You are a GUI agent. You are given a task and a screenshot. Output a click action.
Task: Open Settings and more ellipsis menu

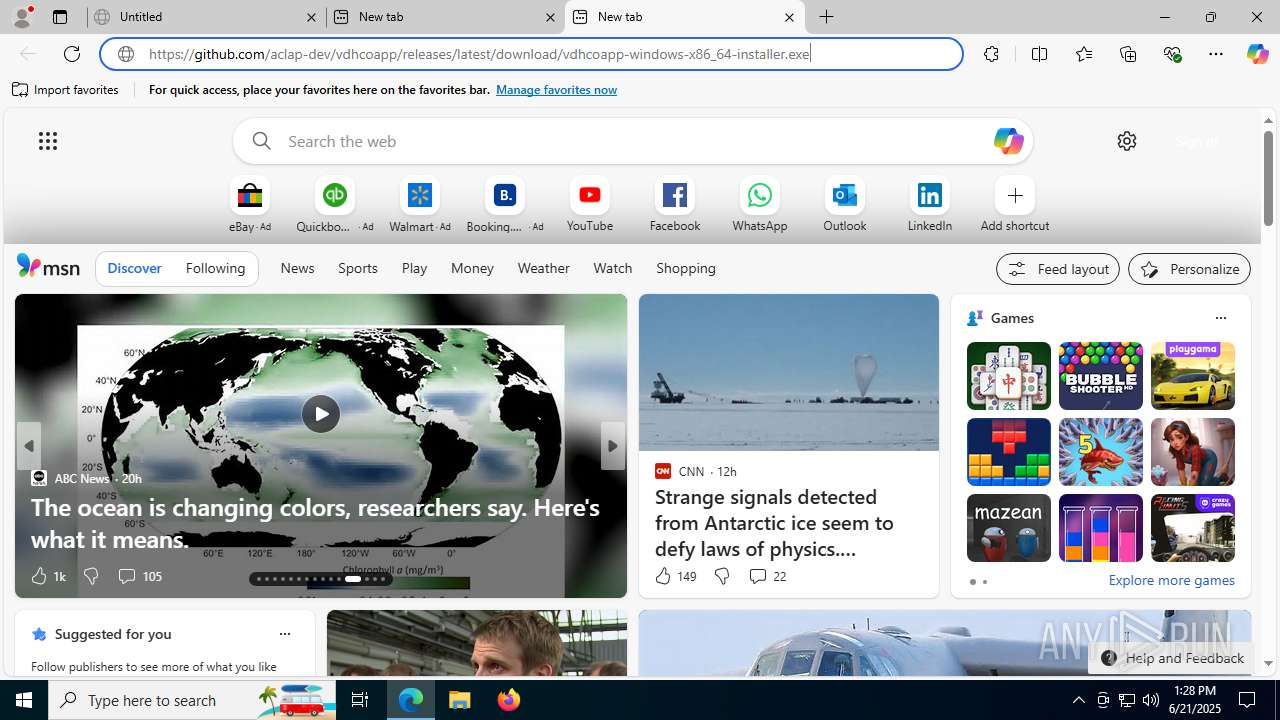[1216, 54]
